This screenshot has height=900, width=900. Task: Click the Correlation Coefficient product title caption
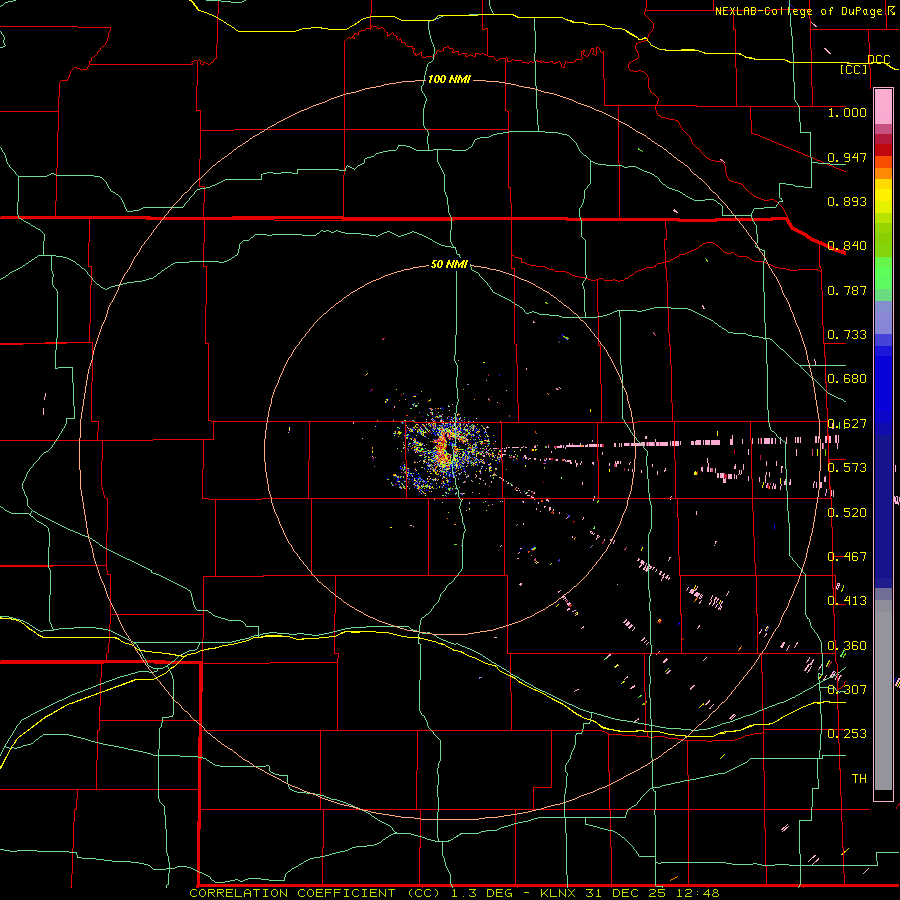454,893
